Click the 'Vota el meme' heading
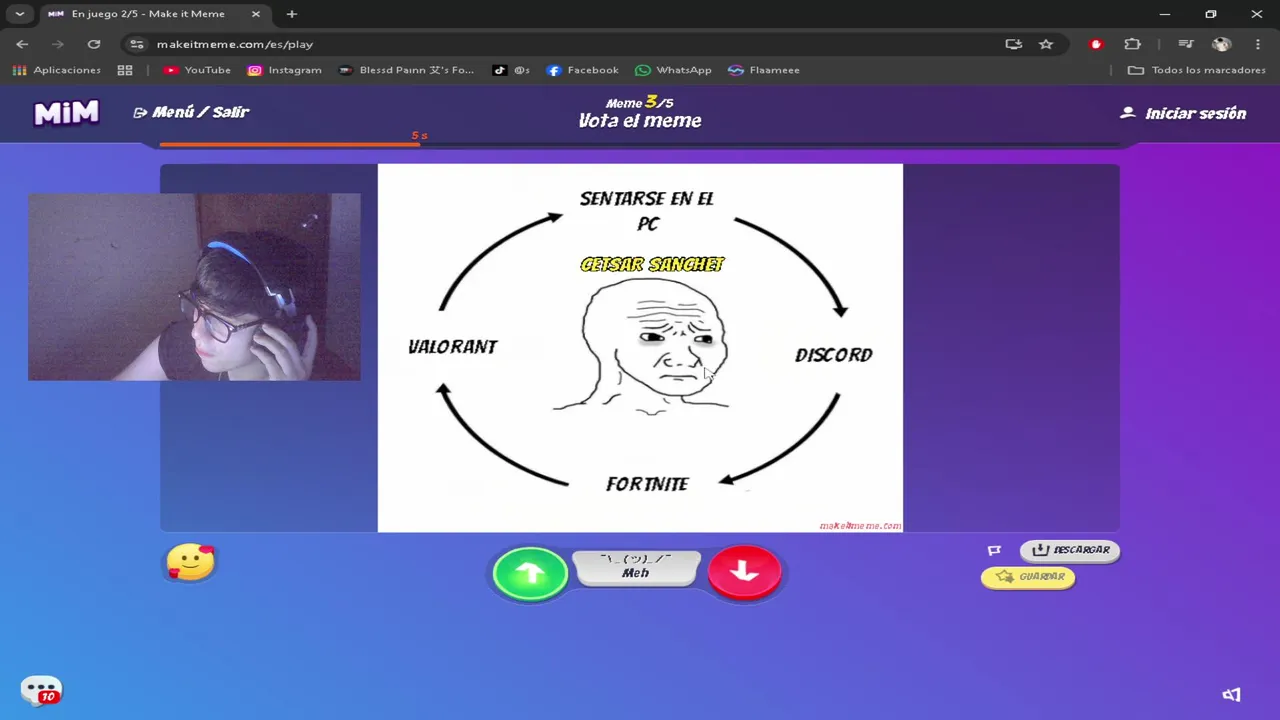This screenshot has width=1280, height=720. coord(640,121)
